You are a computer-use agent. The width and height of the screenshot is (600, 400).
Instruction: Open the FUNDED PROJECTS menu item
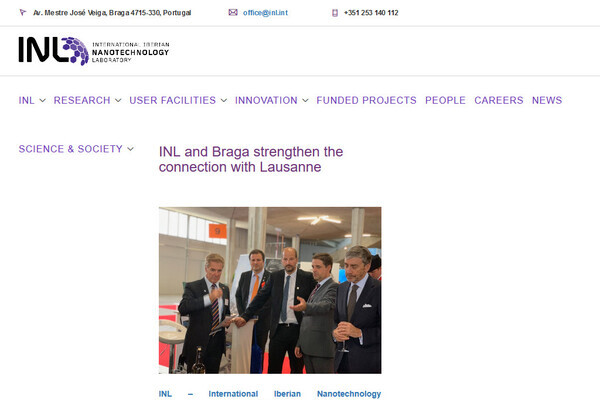(x=366, y=100)
